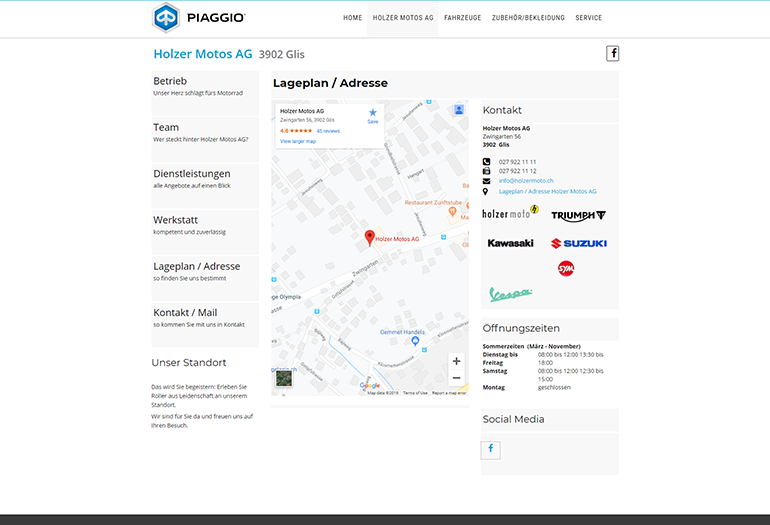Click the 'Öffnungszeiten' heading

coord(521,328)
